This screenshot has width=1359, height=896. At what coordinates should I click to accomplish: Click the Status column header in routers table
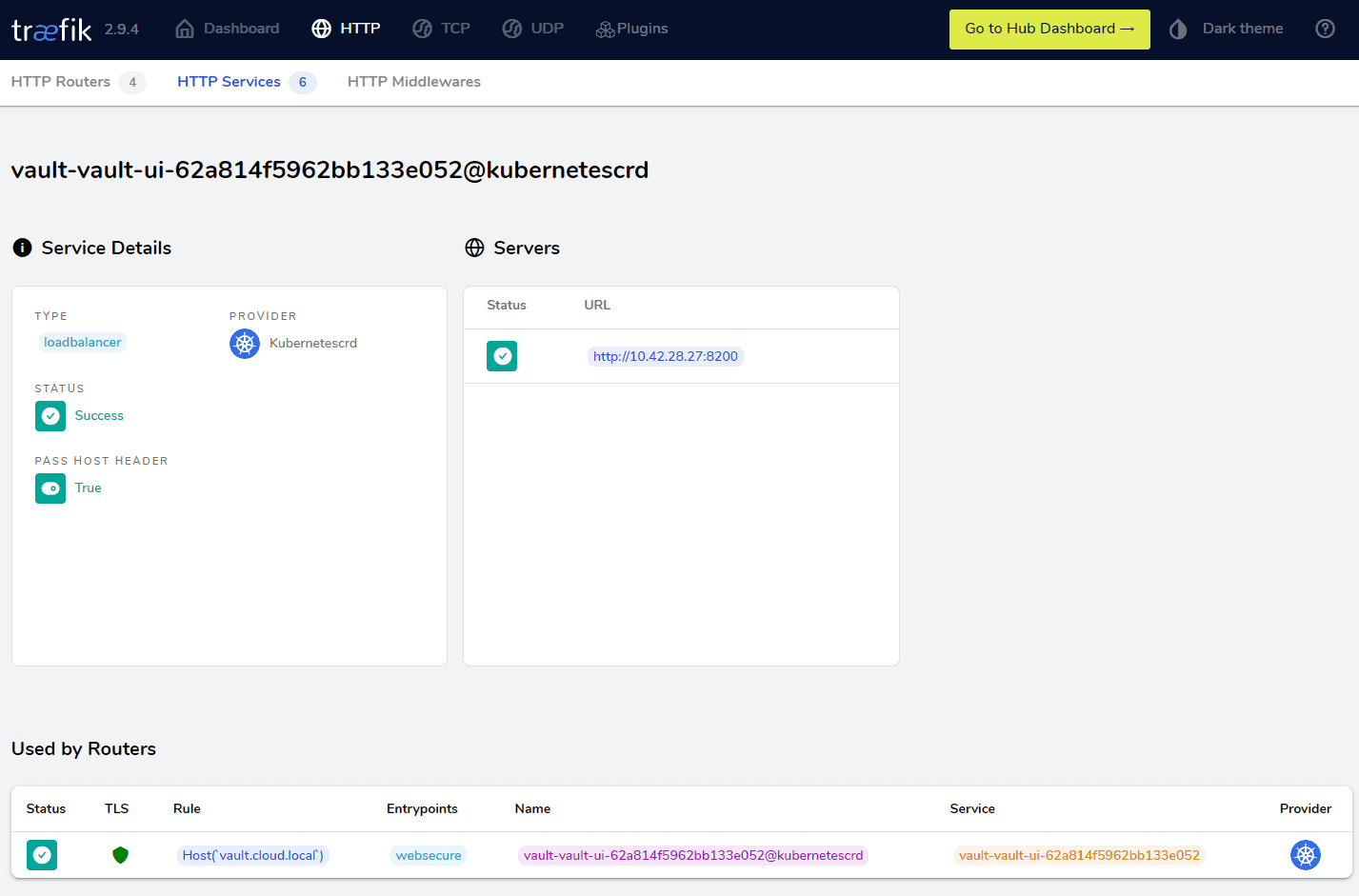(x=46, y=808)
